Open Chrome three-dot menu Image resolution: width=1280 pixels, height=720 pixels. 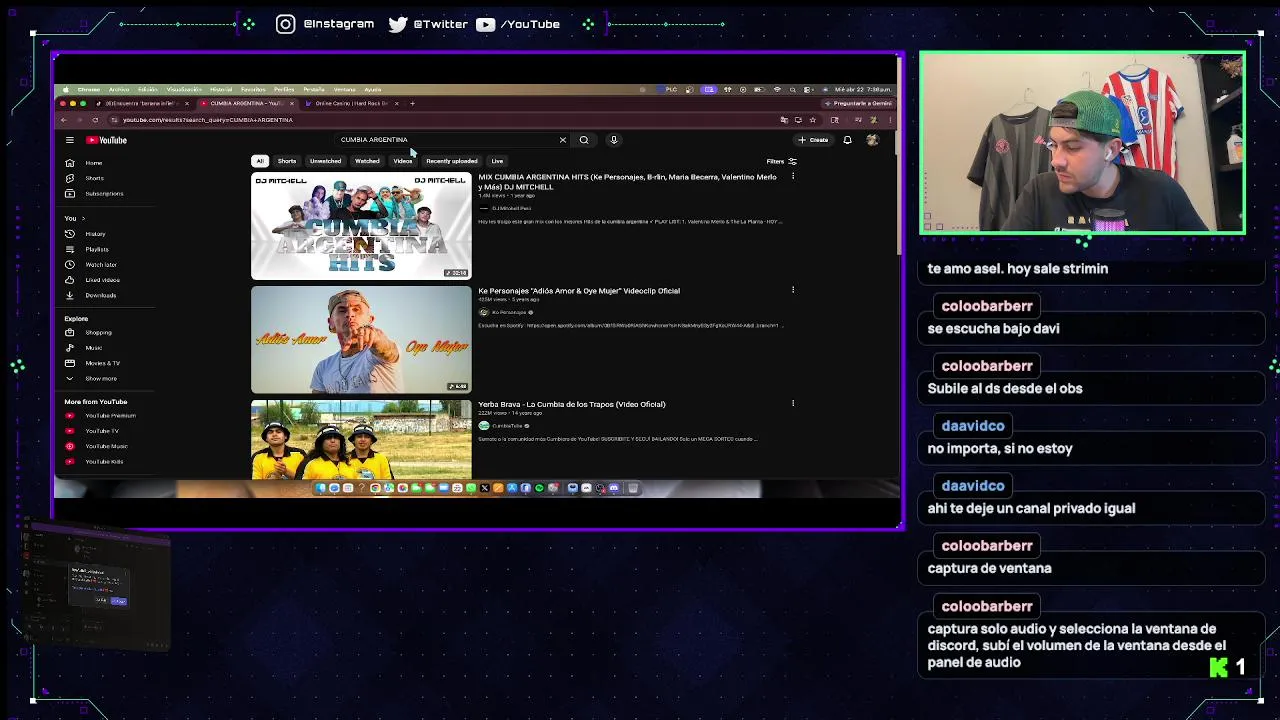[889, 120]
